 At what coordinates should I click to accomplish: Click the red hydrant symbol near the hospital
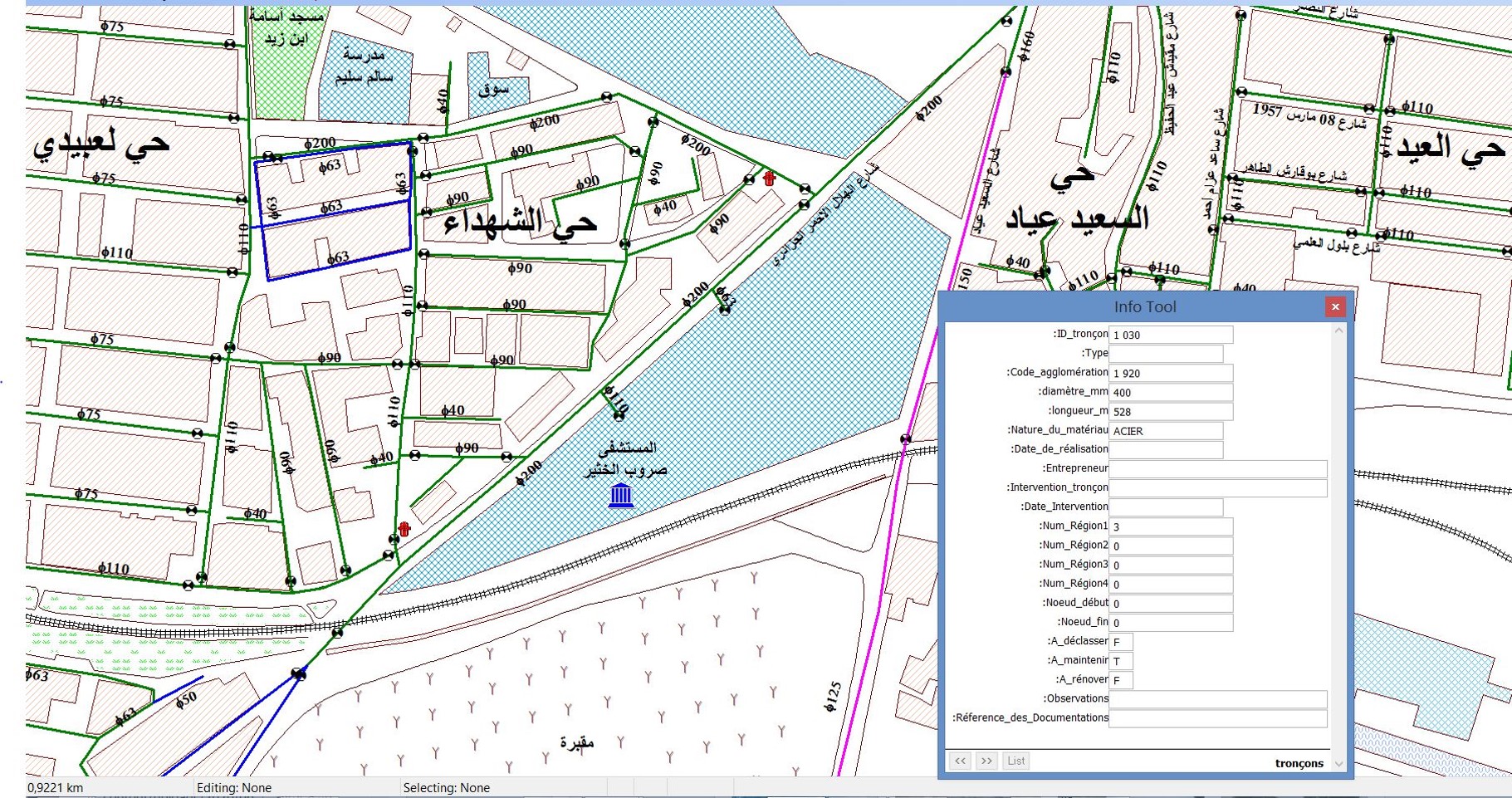(404, 529)
